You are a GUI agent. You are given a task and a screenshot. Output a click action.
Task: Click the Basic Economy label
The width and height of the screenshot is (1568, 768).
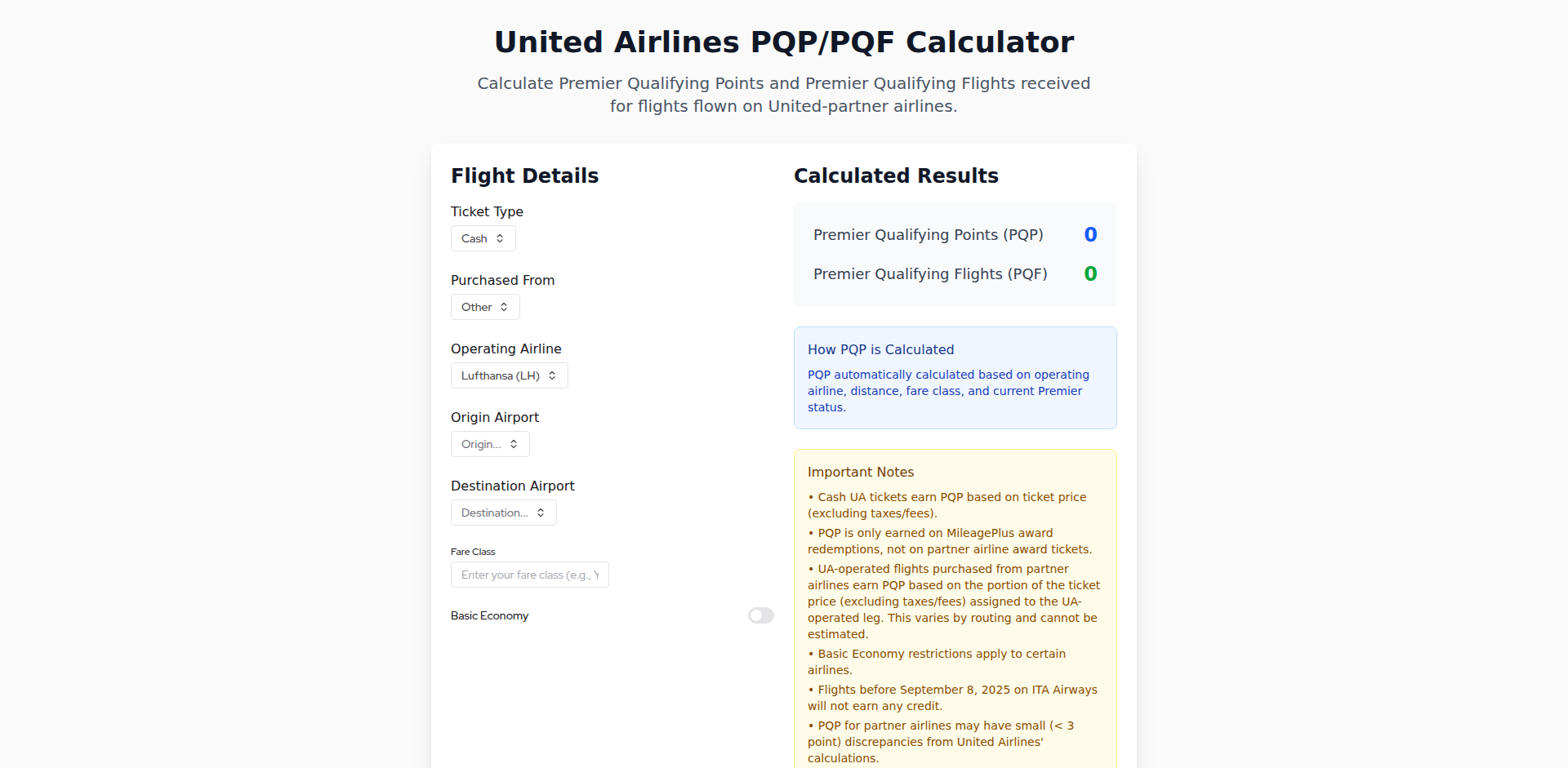tap(489, 615)
